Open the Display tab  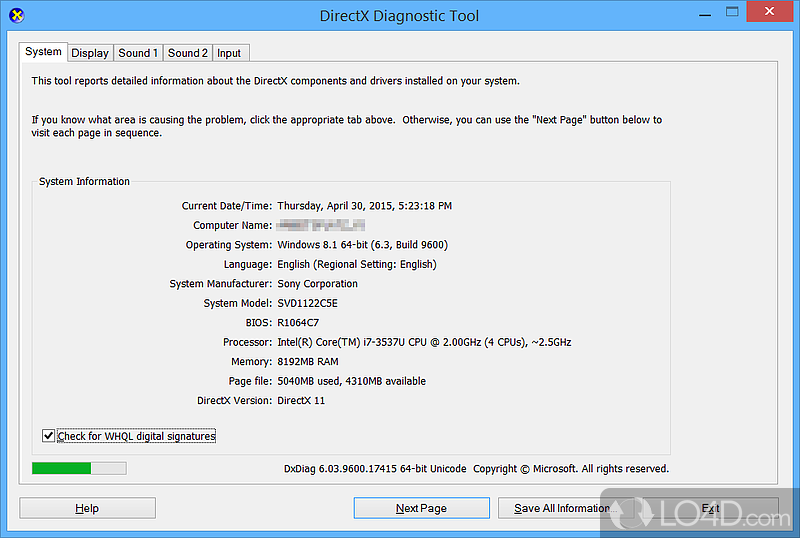coord(90,53)
